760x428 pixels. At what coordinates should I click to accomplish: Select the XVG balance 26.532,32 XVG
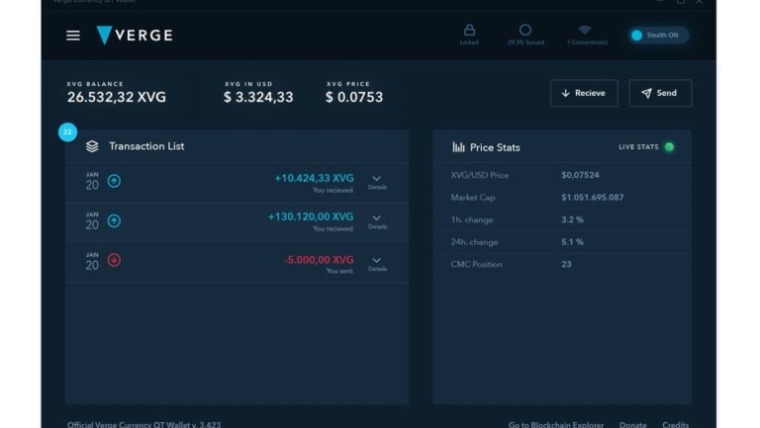tap(116, 97)
